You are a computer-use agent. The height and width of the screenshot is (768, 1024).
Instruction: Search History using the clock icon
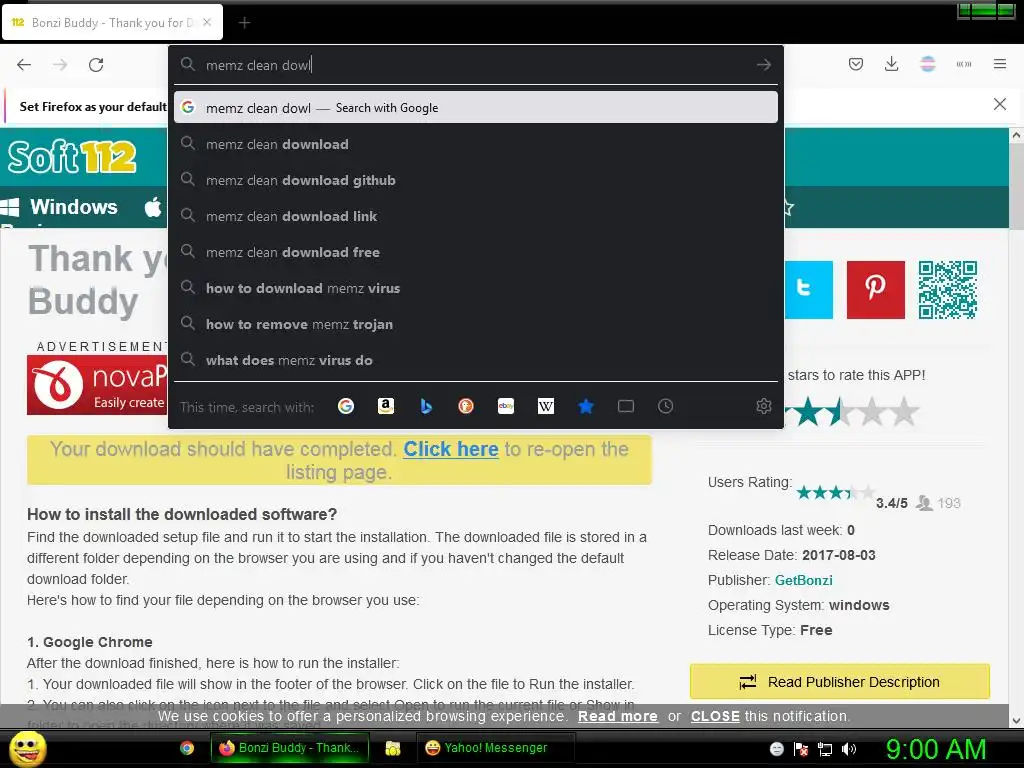pos(665,406)
